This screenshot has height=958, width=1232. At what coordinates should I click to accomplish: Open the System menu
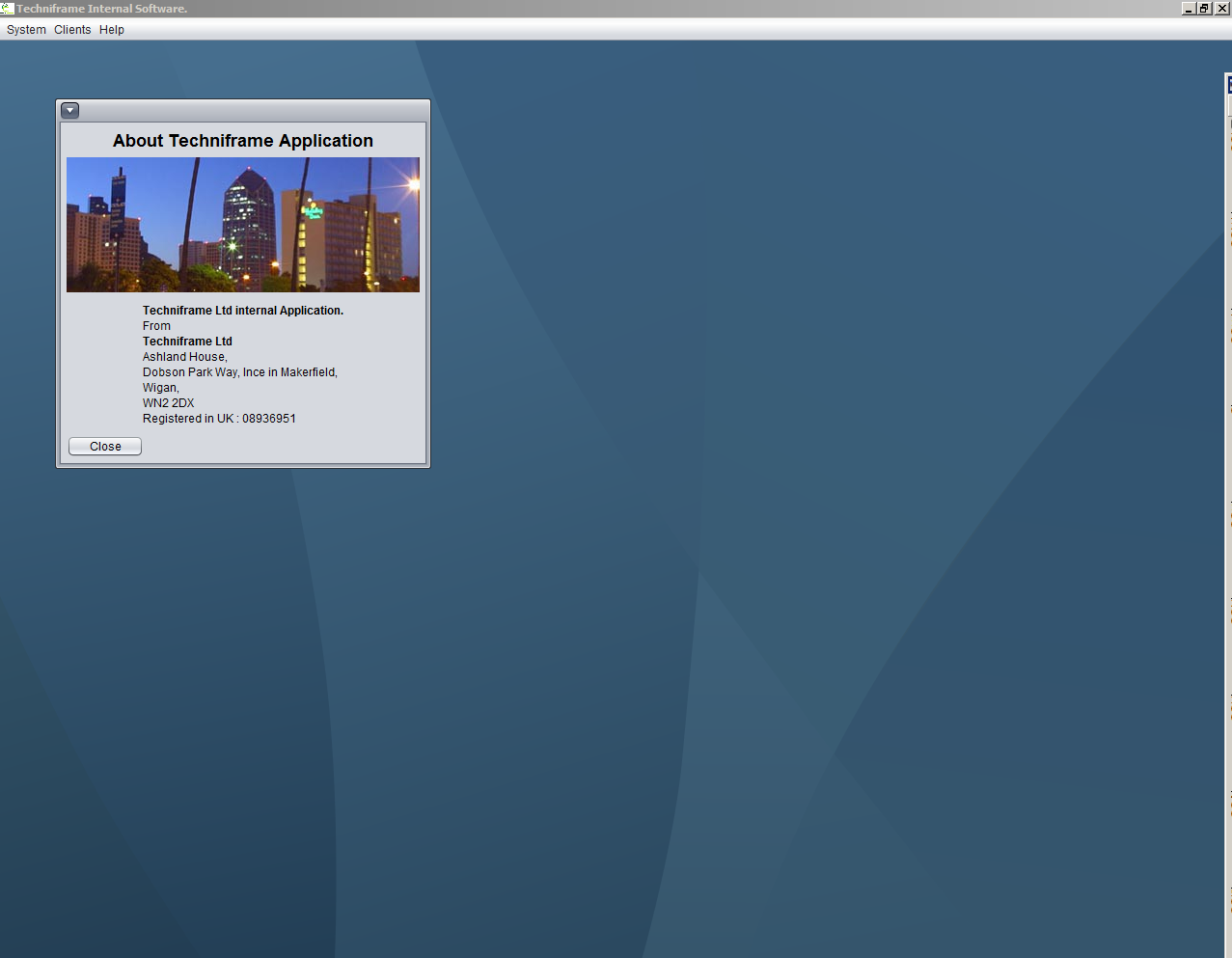(26, 29)
